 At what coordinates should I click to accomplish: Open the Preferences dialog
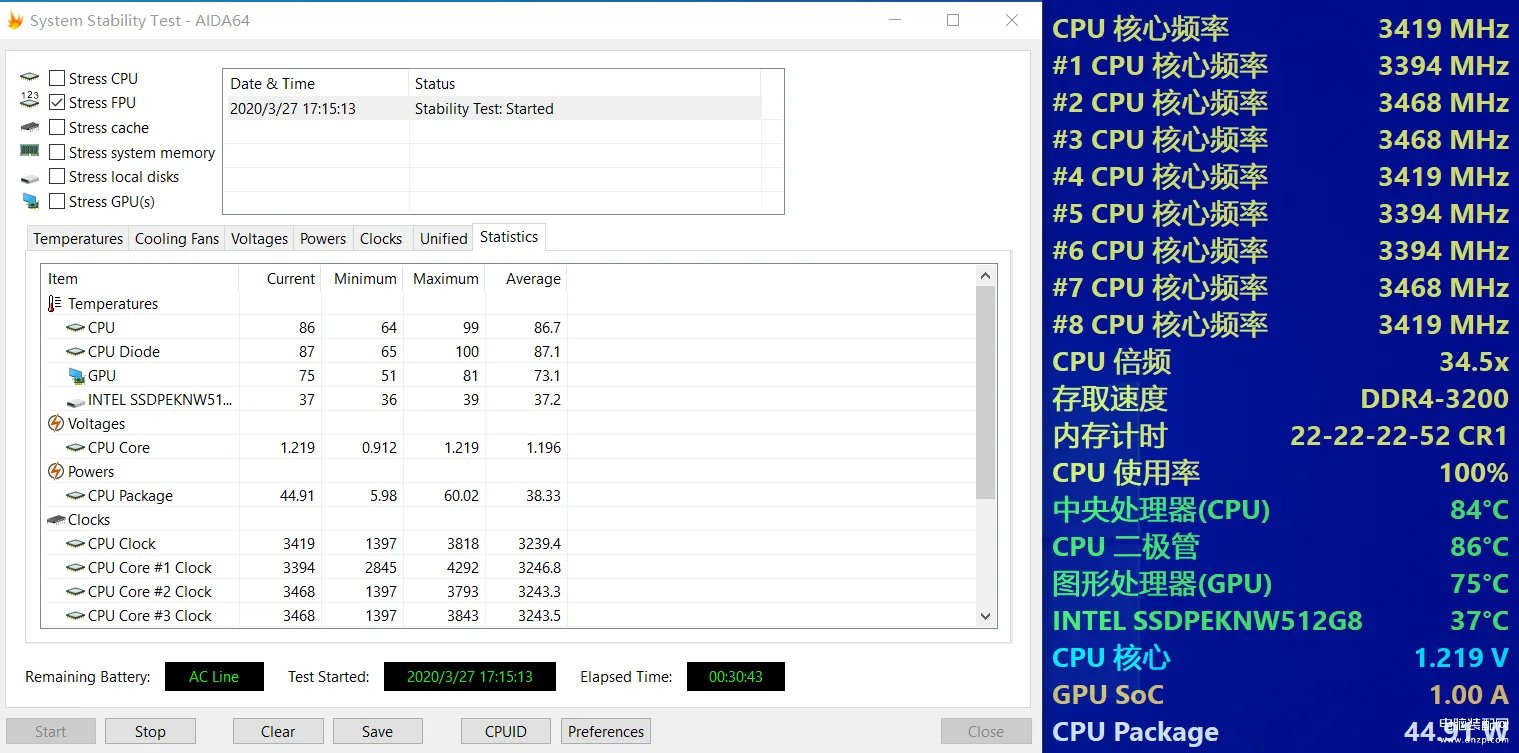click(x=605, y=731)
